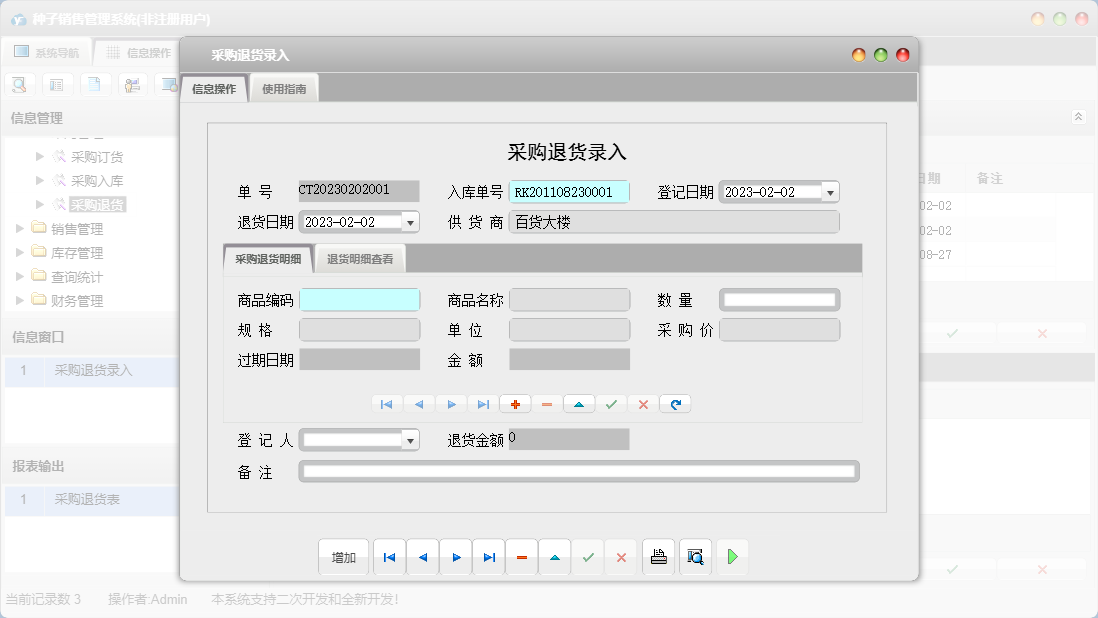Focus the 商品编码 input field

360,300
